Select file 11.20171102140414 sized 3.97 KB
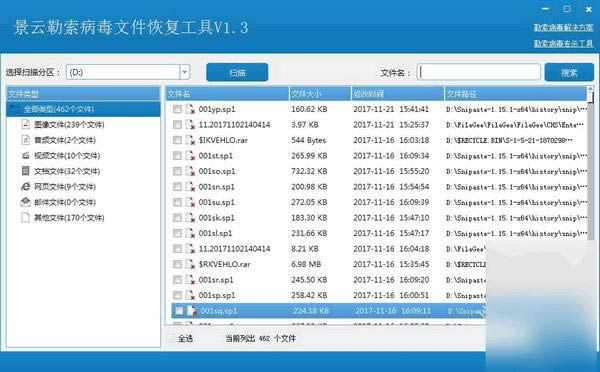This screenshot has height=372, width=600. point(234,124)
